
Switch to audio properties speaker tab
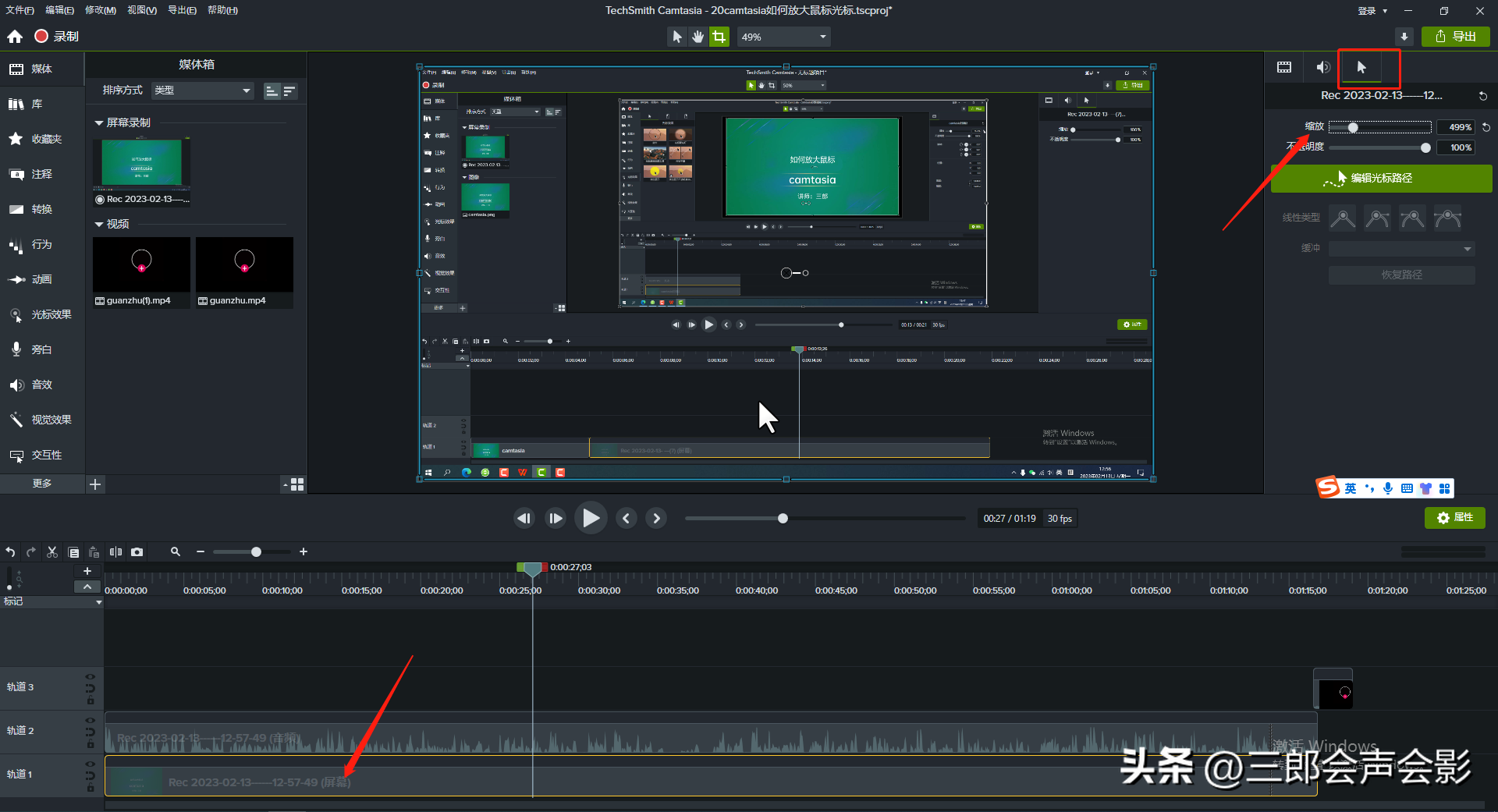[1322, 67]
